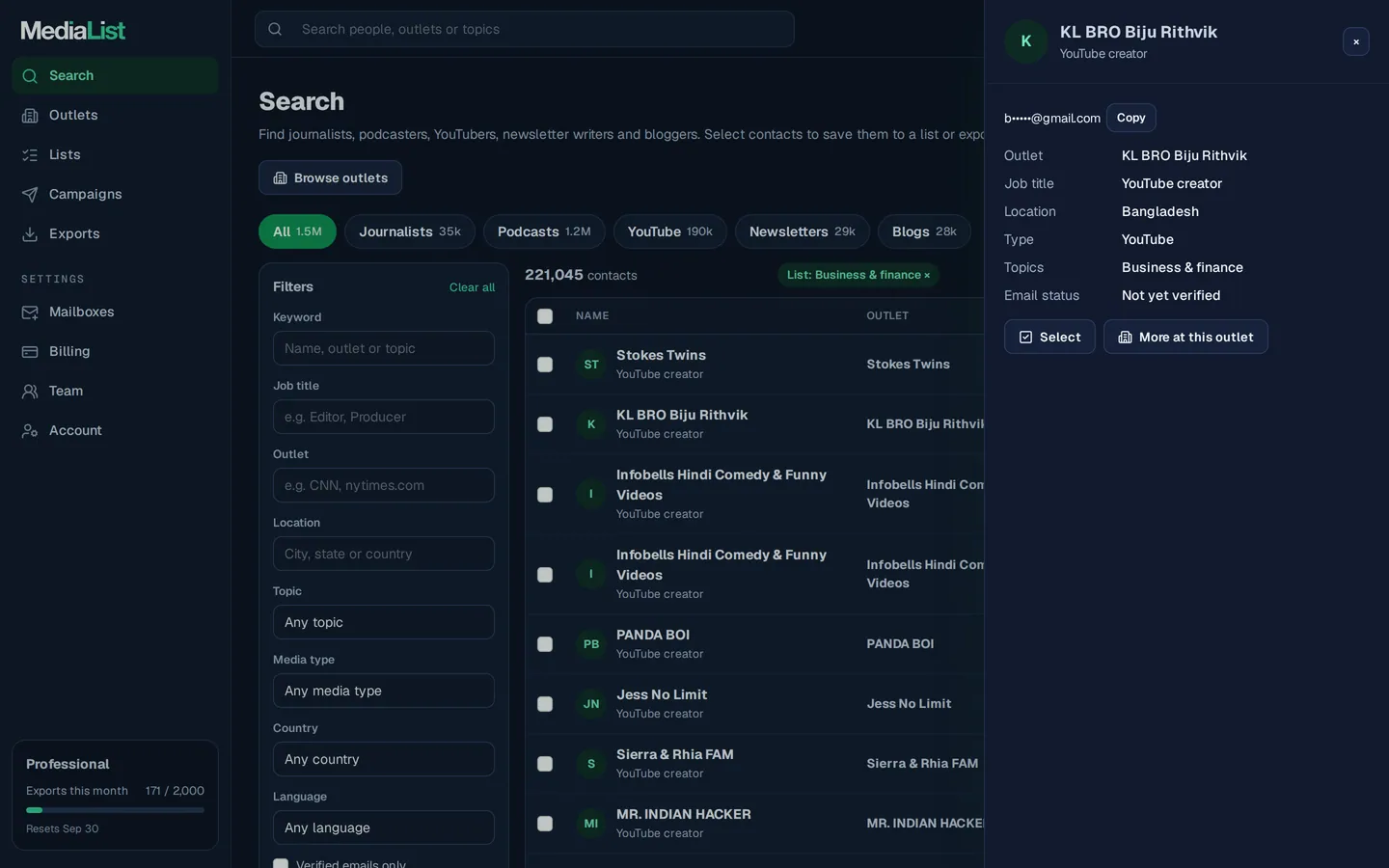Image resolution: width=1389 pixels, height=868 pixels.
Task: Click the exports usage progress bar
Action: click(x=115, y=810)
